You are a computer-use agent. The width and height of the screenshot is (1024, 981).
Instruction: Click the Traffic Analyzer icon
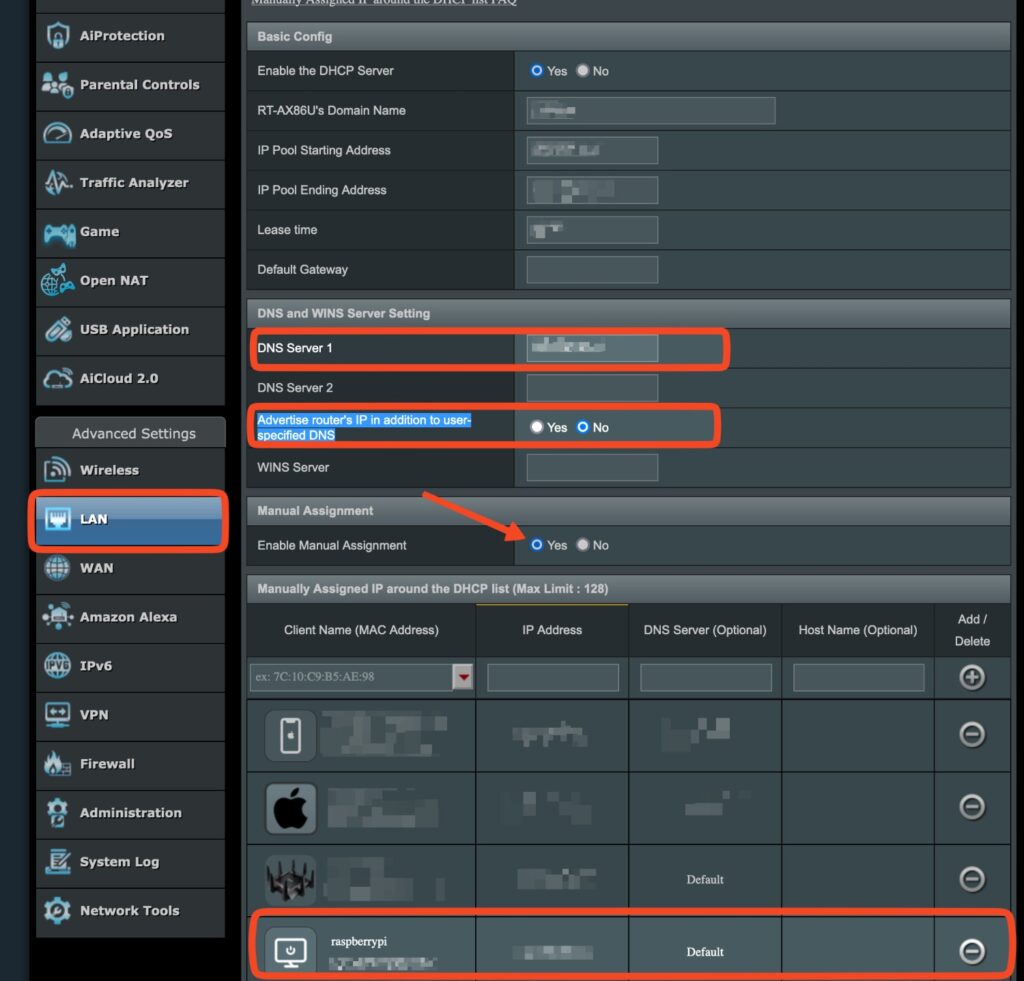[x=57, y=183]
